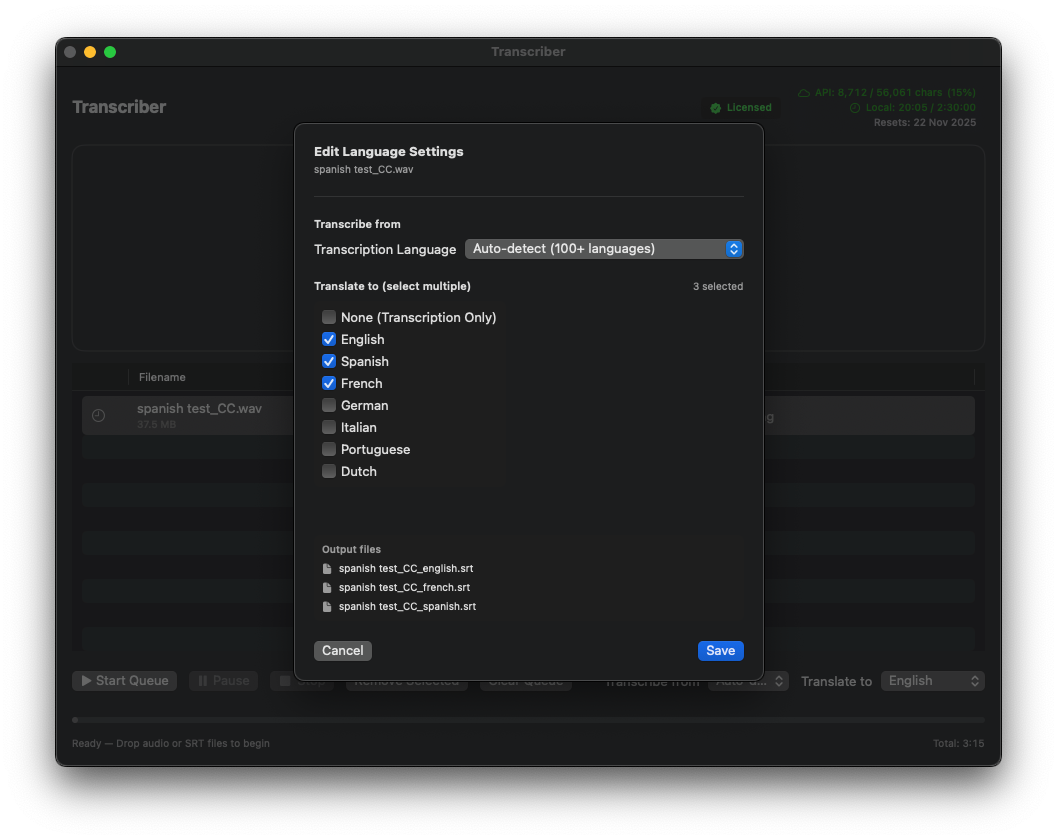The height and width of the screenshot is (840, 1057).
Task: Click the spanish test_CC_french.srt file icon
Action: tap(327, 588)
